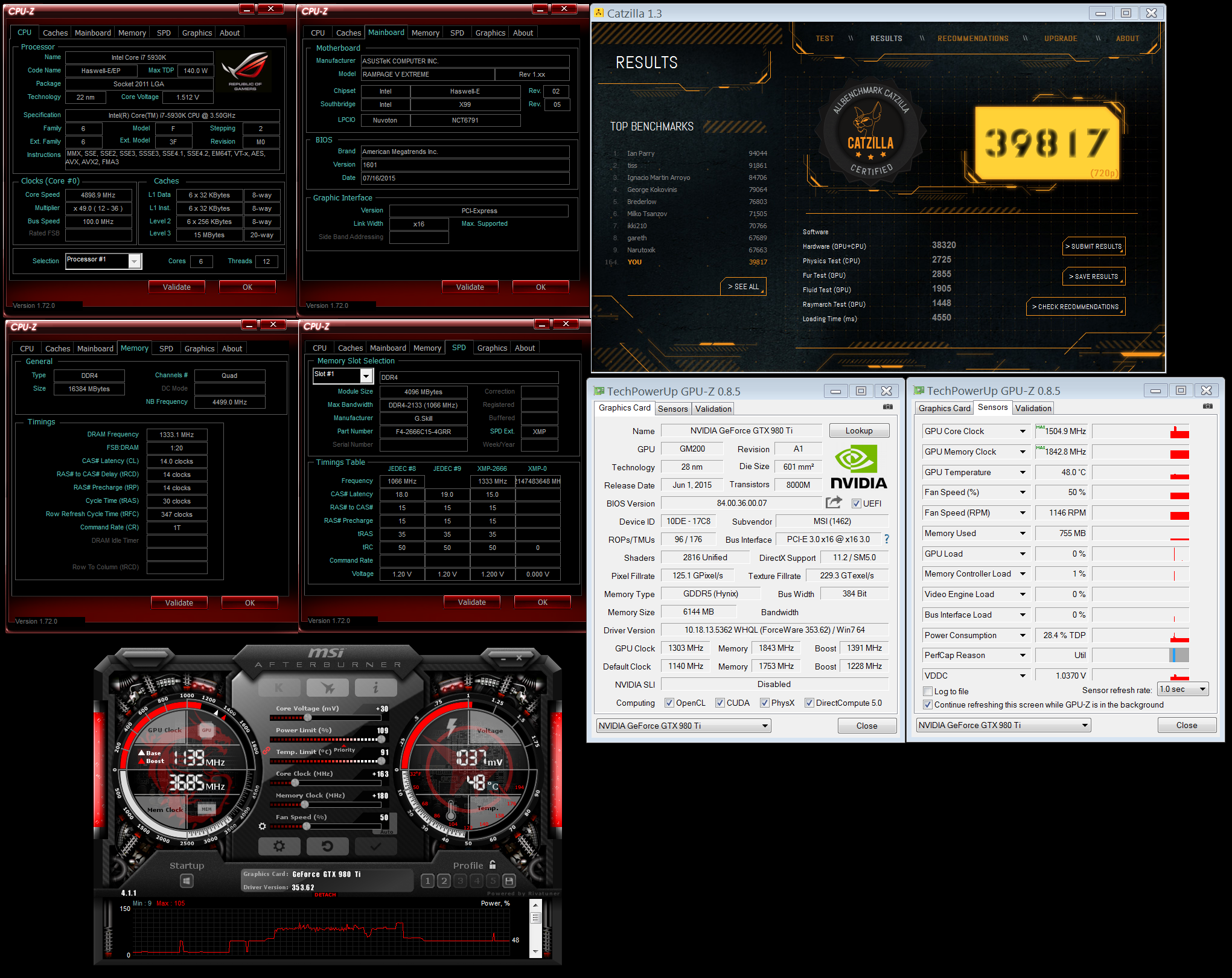The height and width of the screenshot is (978, 1232).
Task: Open Afterburner settings with the large gear button
Action: pos(279,846)
